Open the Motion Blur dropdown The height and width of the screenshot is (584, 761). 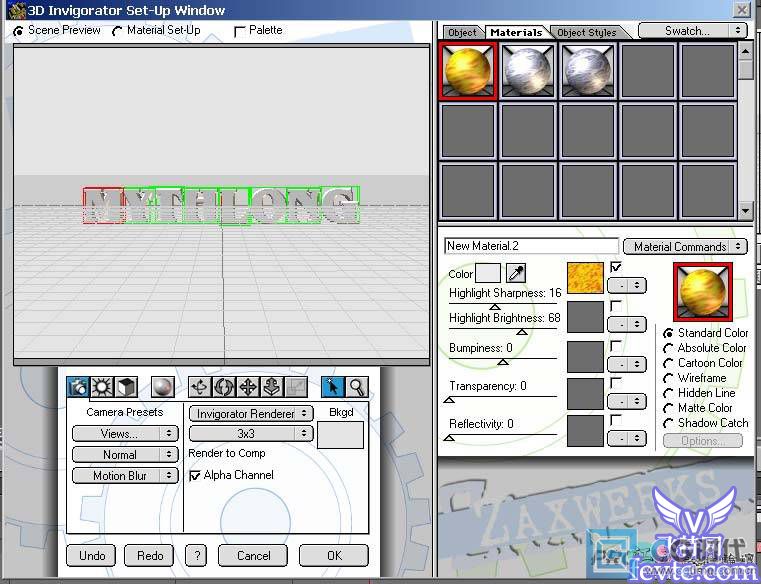point(125,476)
